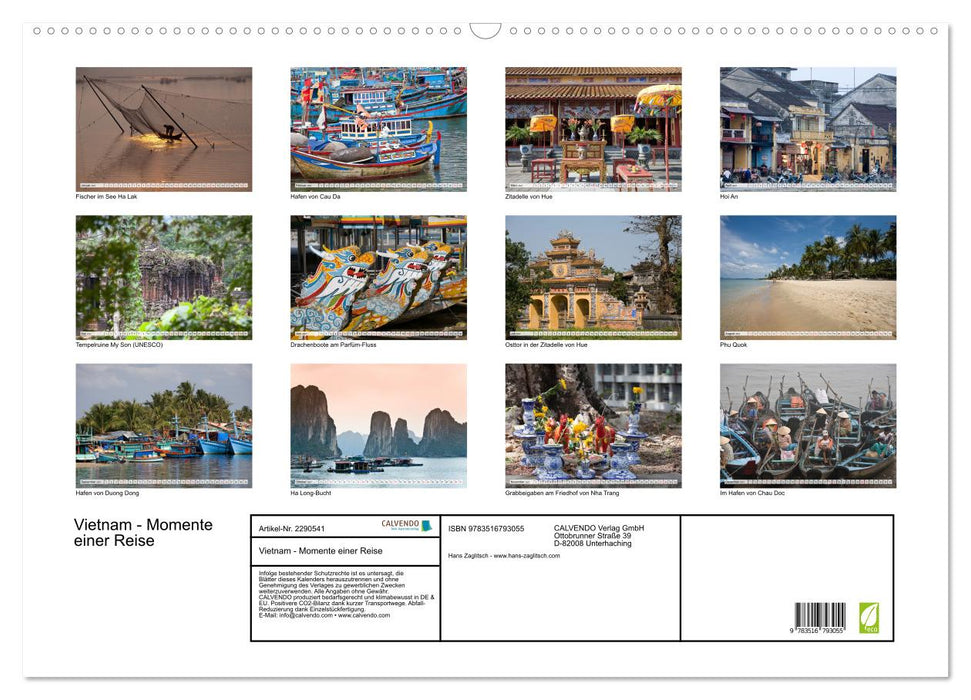Click the ISBN barcode
Screen dimensions: 971x700
coord(819,618)
